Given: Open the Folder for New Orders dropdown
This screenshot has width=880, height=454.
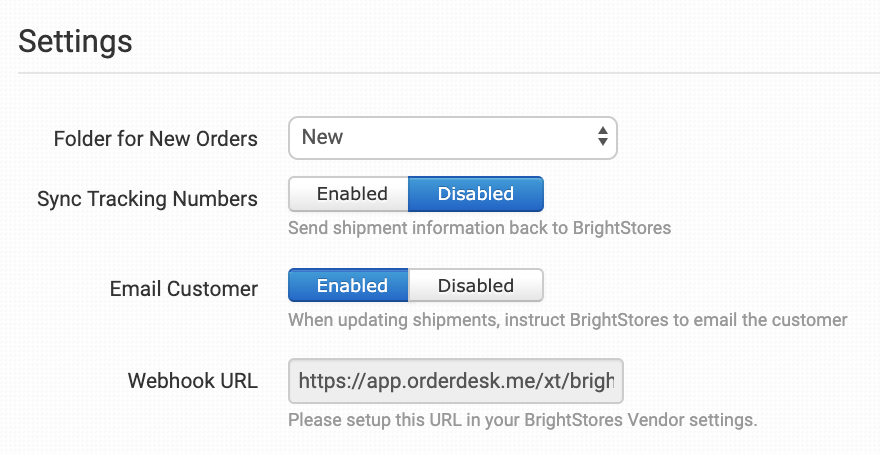Looking at the screenshot, I should 452,138.
